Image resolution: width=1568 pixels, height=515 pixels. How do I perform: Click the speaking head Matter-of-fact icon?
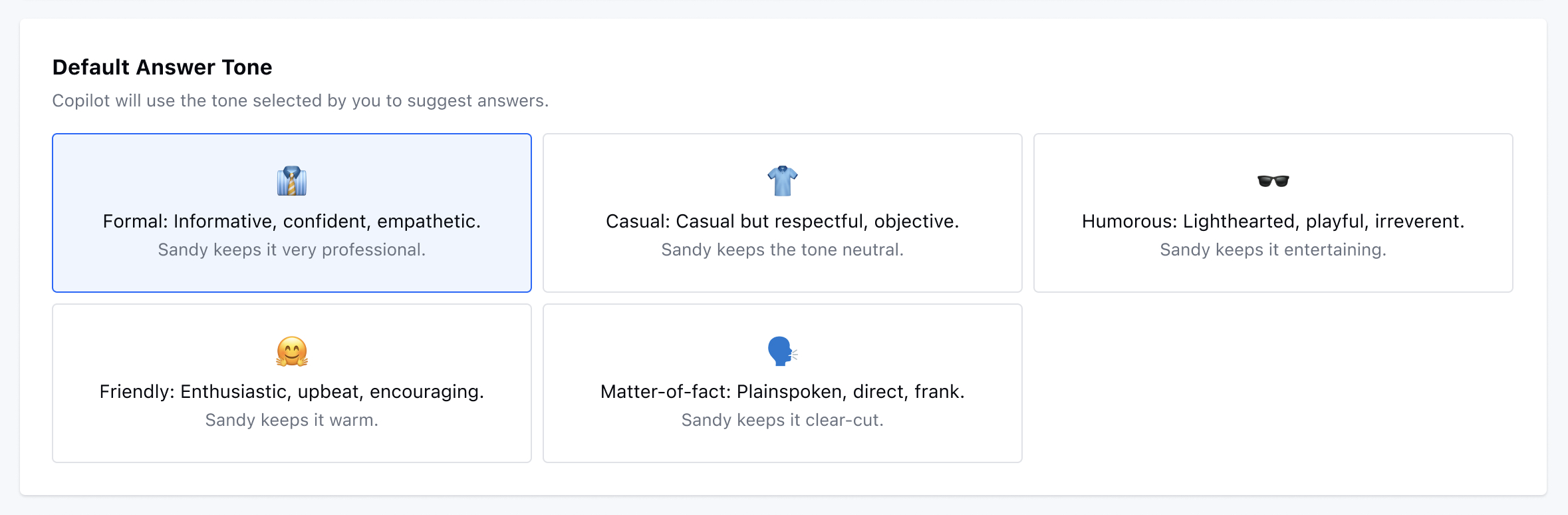tap(783, 351)
